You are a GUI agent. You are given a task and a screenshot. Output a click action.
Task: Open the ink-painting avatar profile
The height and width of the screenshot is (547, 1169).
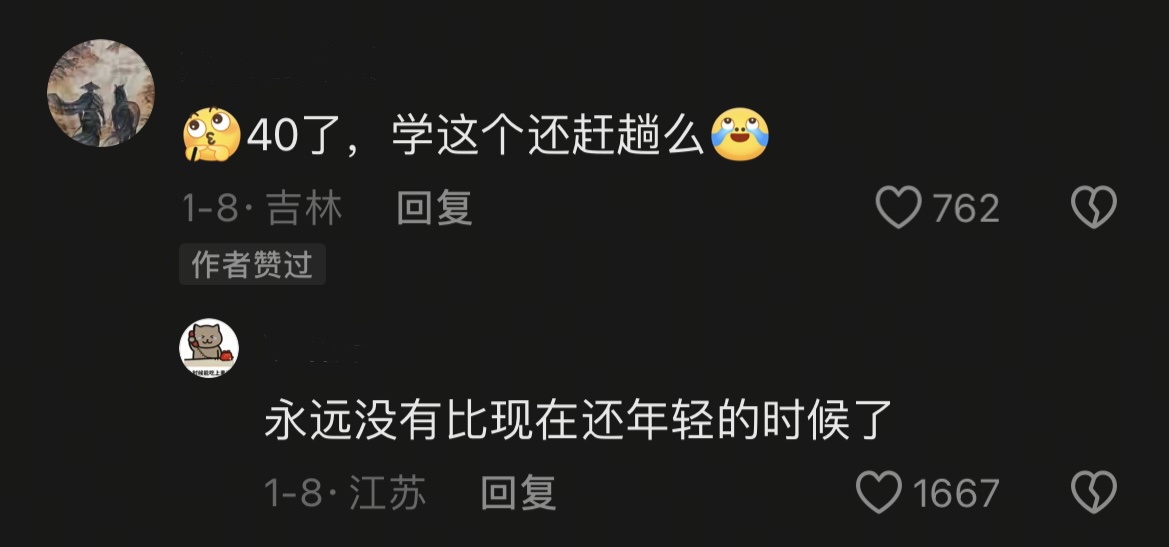101,93
